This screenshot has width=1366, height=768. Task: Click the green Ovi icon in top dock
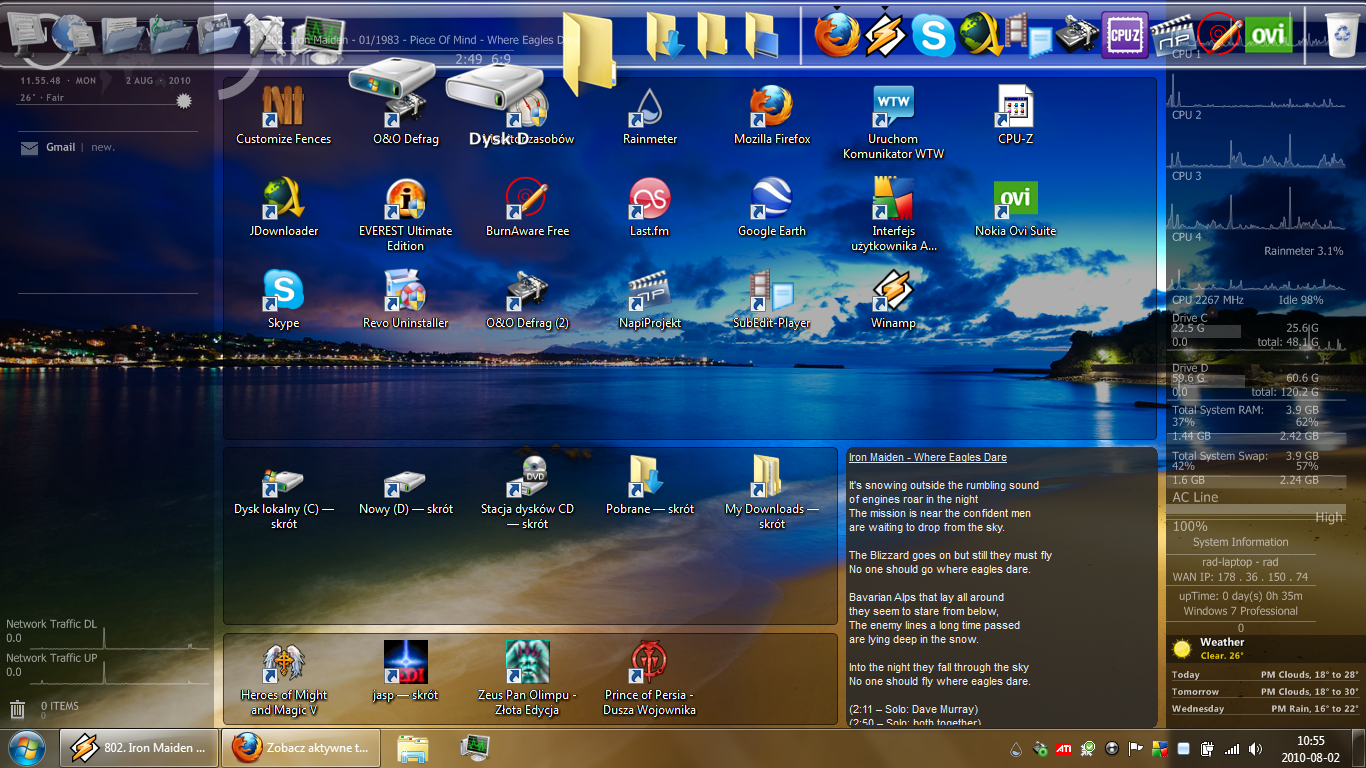tap(1268, 35)
